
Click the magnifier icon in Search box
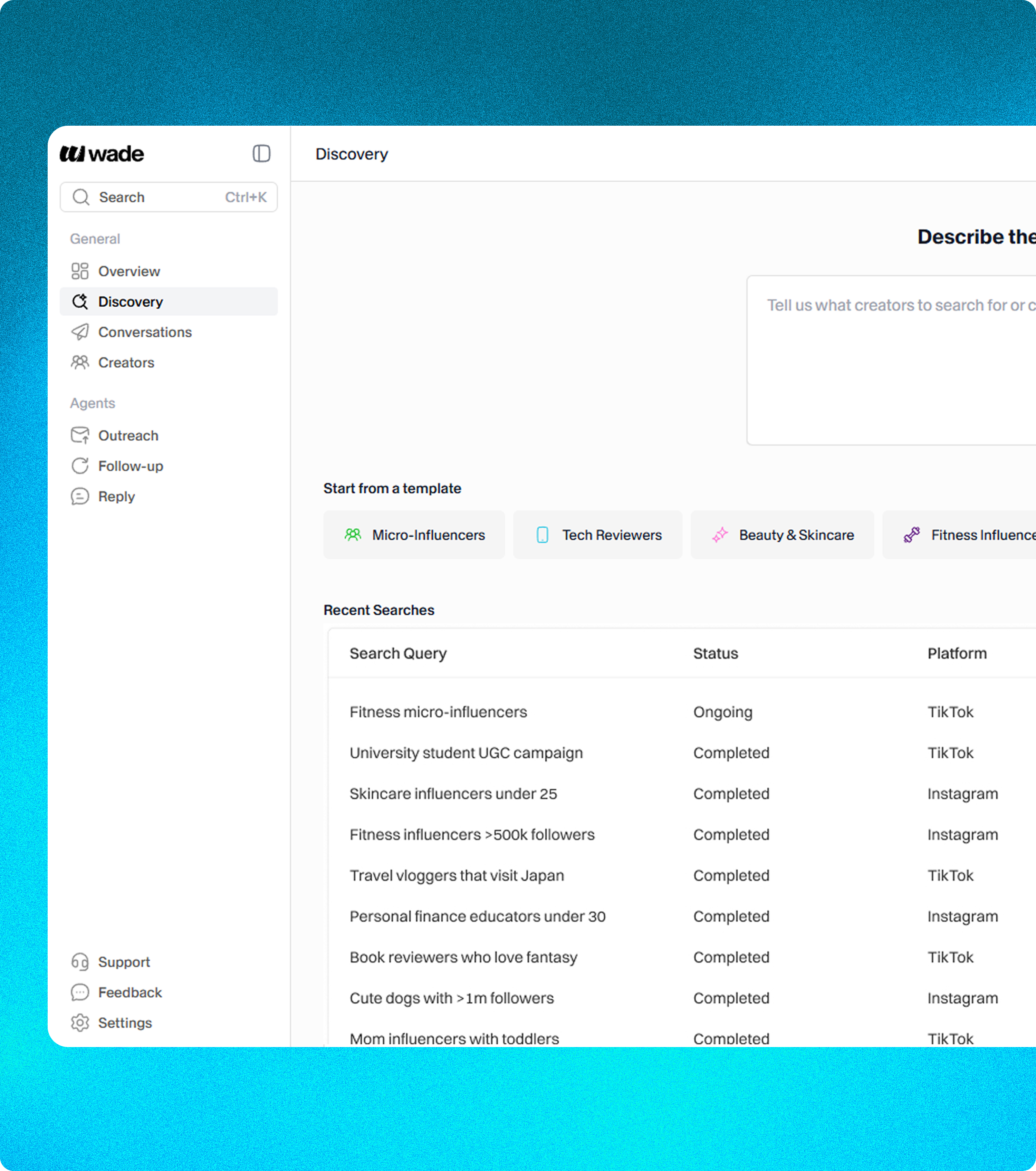coord(81,197)
